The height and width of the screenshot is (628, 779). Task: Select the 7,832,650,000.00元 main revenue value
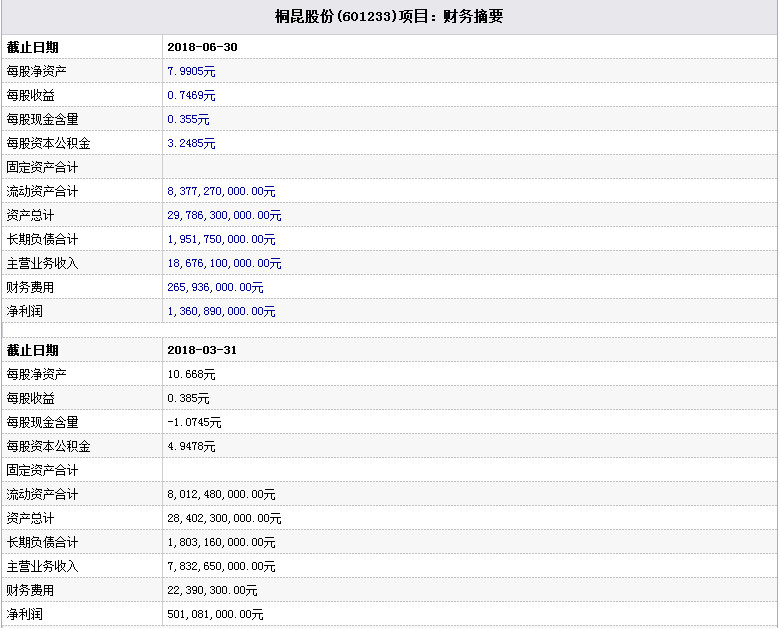click(x=221, y=566)
